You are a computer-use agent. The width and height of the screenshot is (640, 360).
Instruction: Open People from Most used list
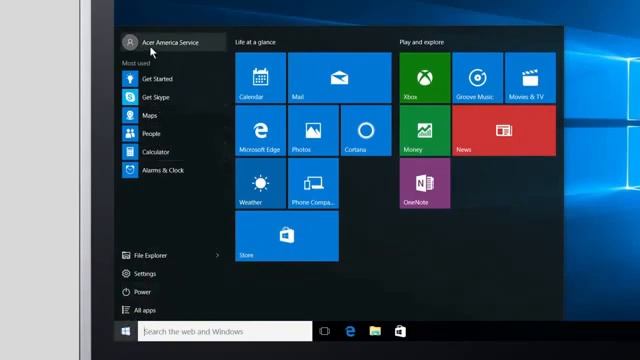(x=173, y=133)
